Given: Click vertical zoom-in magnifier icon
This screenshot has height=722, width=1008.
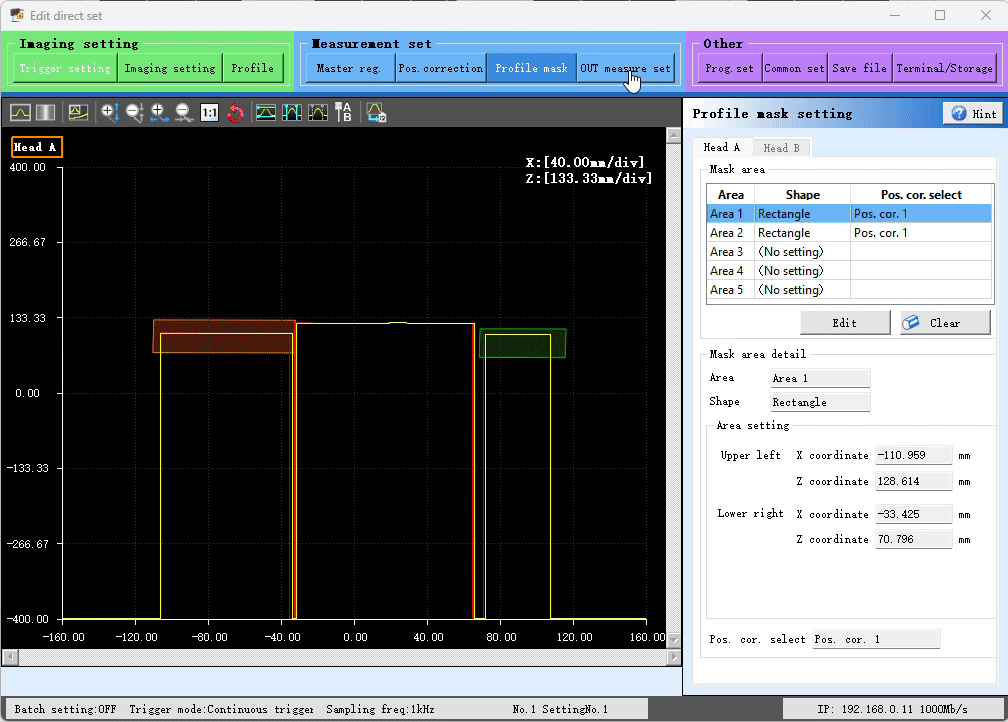Looking at the screenshot, I should (x=110, y=113).
